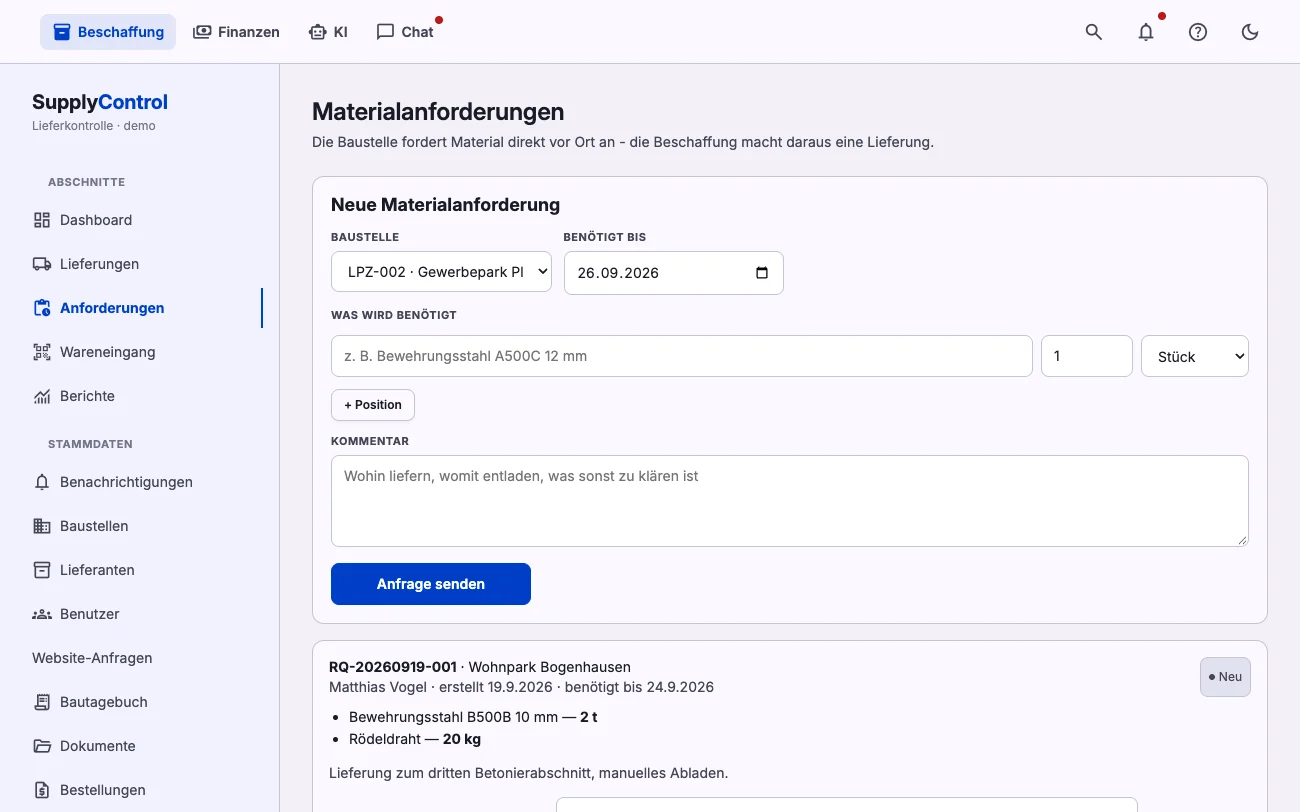Viewport: 1300px width, 812px height.
Task: Open the help question mark icon
Action: click(x=1198, y=32)
